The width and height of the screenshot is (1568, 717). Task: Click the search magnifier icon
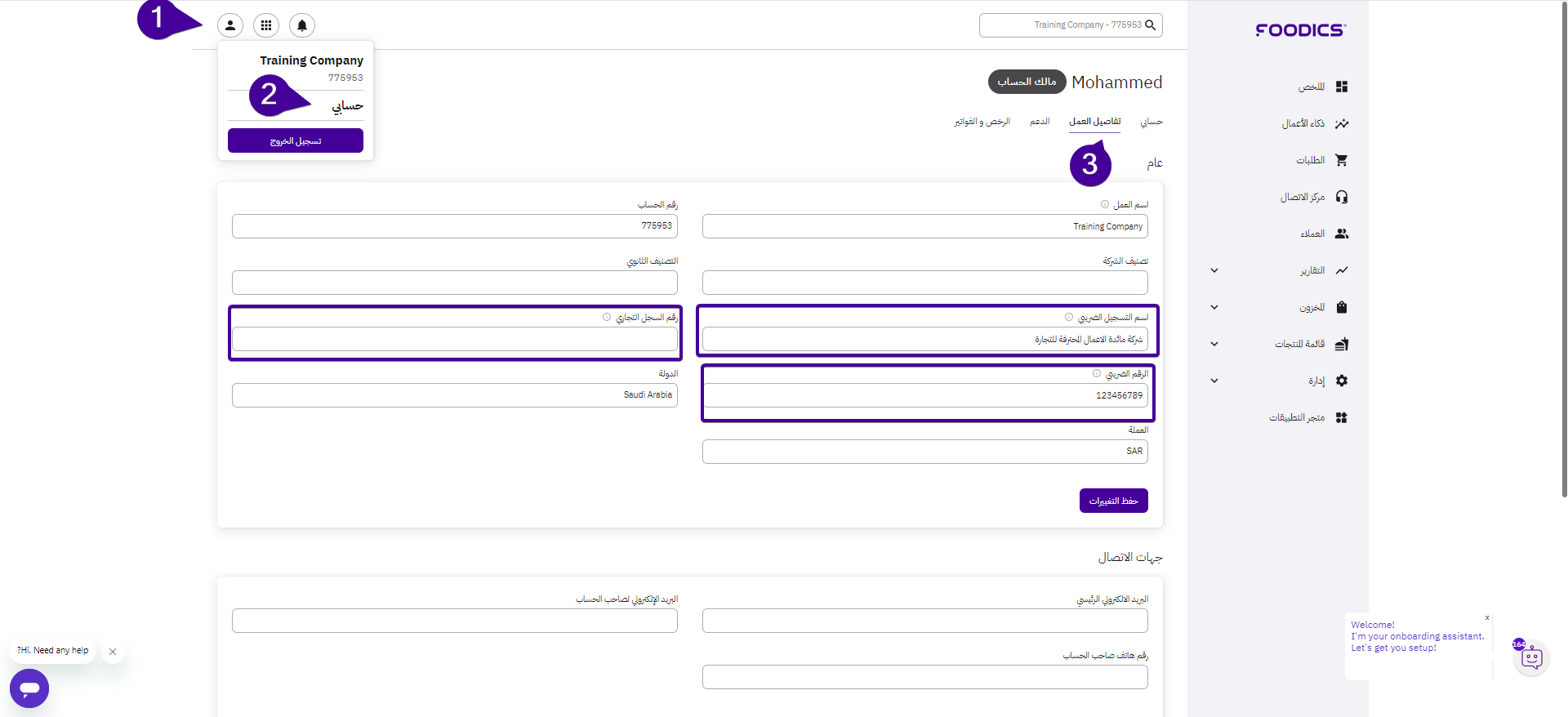1151,25
